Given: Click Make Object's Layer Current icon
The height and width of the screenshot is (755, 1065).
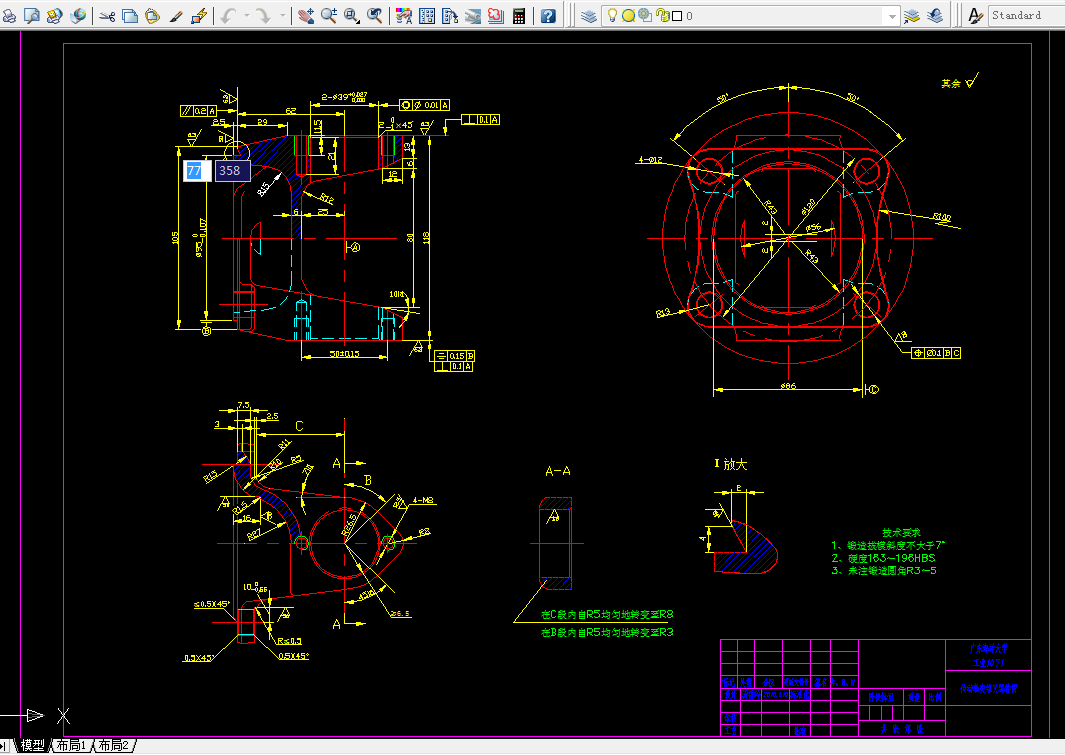Looking at the screenshot, I should pos(911,16).
